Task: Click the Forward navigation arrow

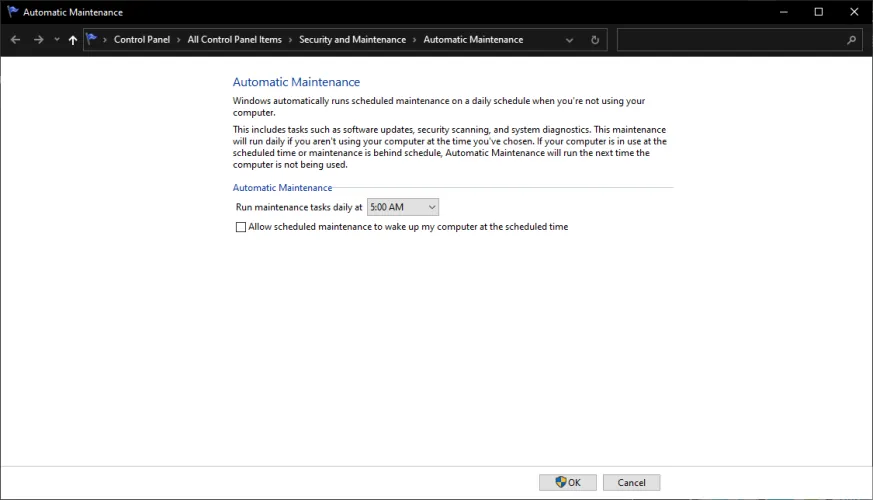Action: tap(38, 40)
